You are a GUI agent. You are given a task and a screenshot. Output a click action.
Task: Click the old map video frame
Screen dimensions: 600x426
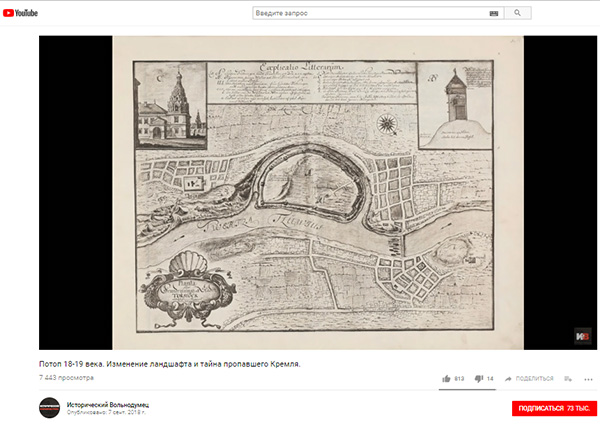318,193
